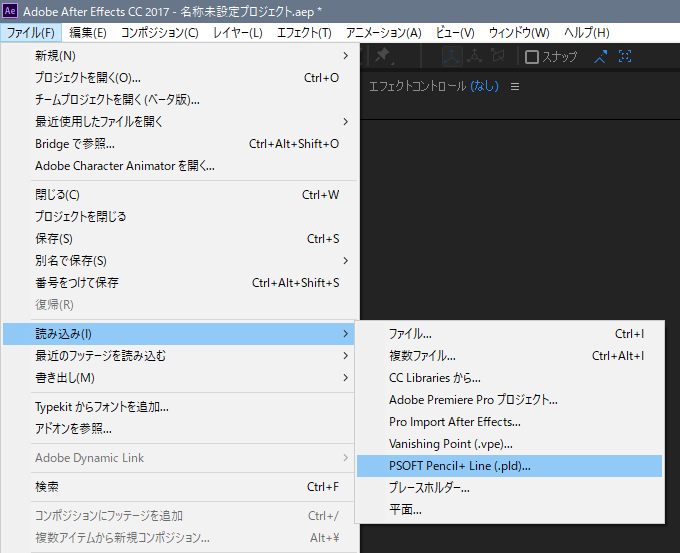Open the Effect Controls panel menu icon
Image resolution: width=680 pixels, height=553 pixels.
[515, 87]
